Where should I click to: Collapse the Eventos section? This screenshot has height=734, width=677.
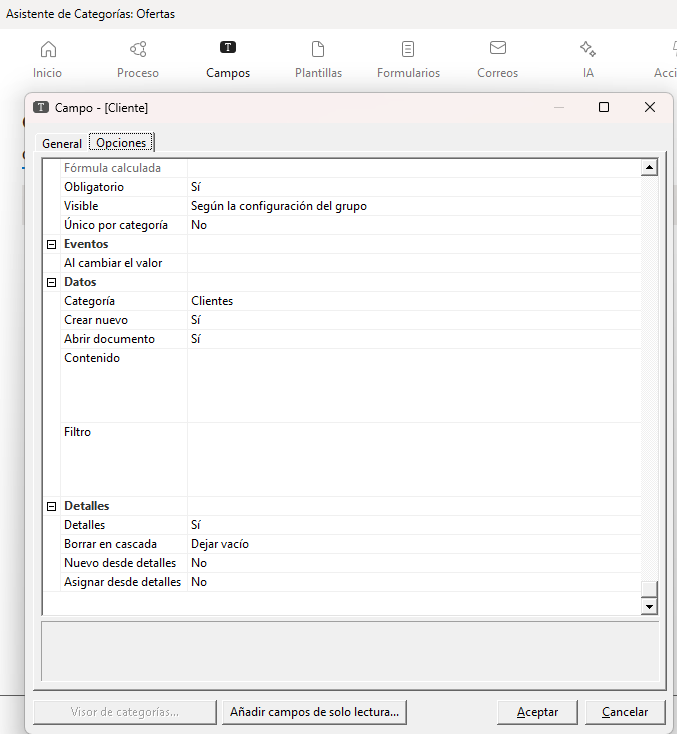[x=51, y=244]
